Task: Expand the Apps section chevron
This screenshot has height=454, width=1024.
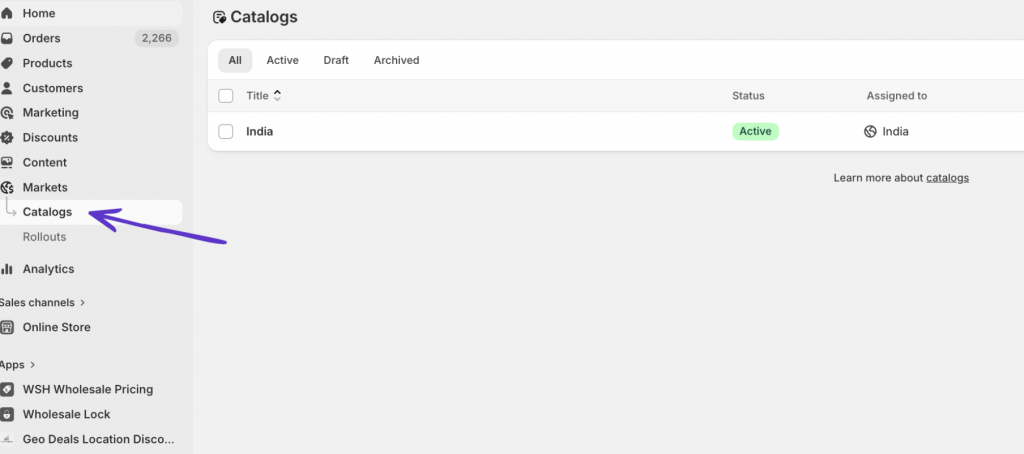Action: point(33,365)
